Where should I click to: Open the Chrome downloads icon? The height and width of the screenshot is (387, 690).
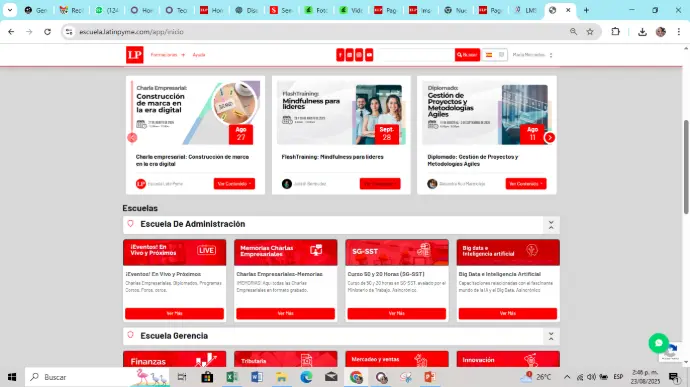[642, 32]
